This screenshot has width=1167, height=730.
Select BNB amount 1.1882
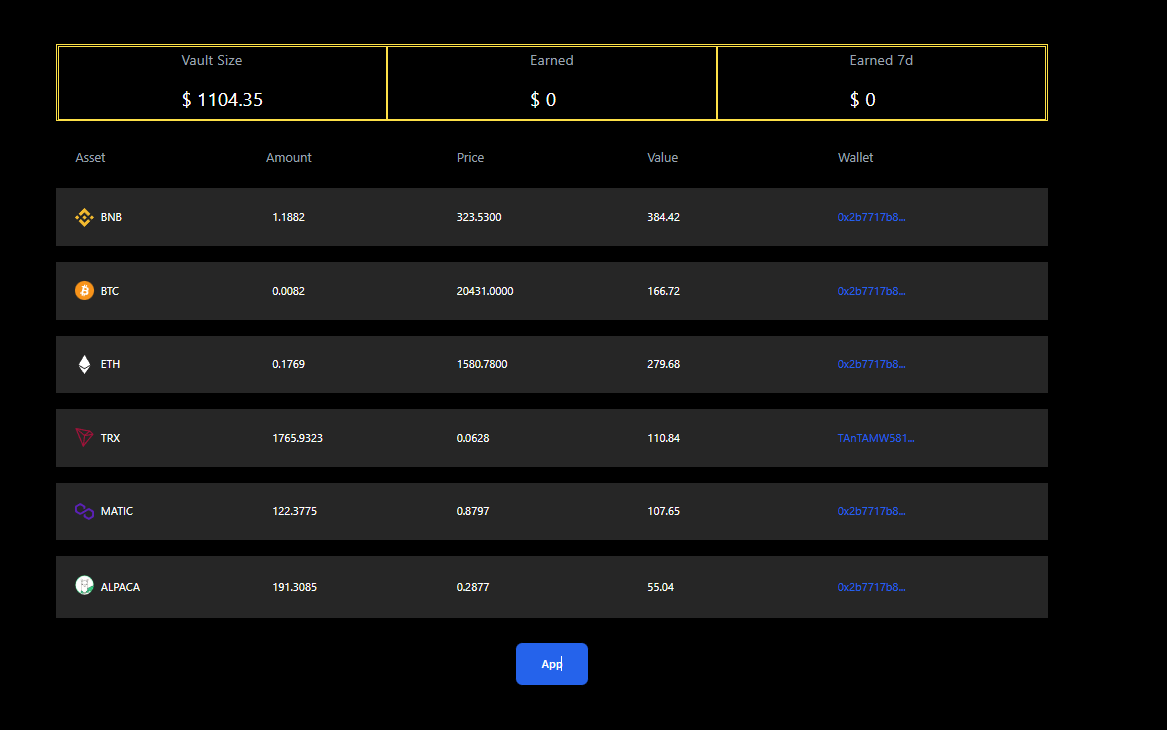click(x=288, y=217)
